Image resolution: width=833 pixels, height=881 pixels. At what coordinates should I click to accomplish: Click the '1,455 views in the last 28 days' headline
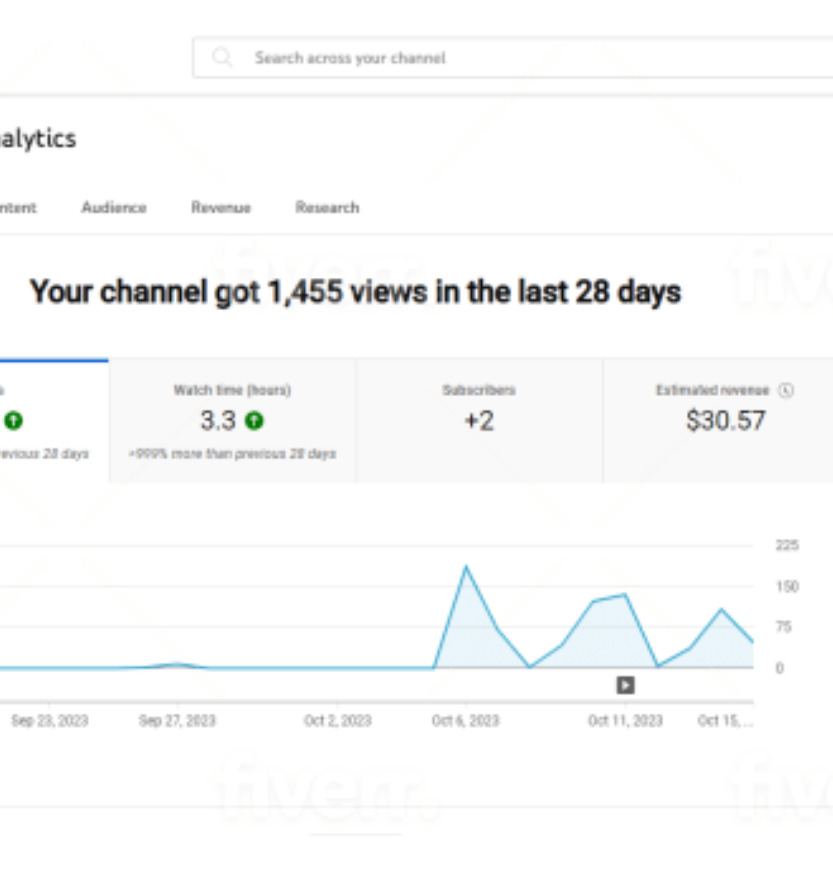point(355,292)
